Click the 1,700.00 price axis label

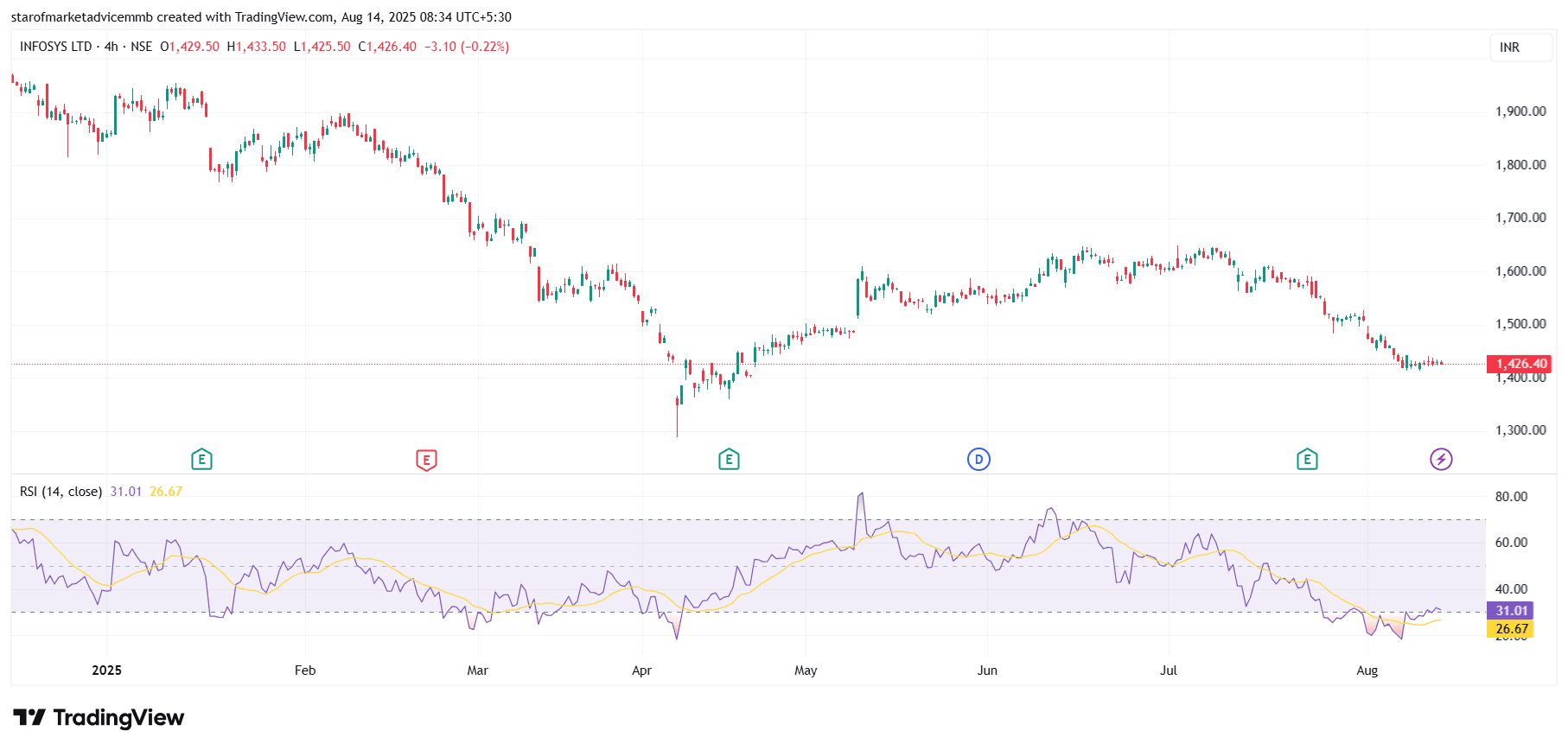pyautogui.click(x=1520, y=218)
